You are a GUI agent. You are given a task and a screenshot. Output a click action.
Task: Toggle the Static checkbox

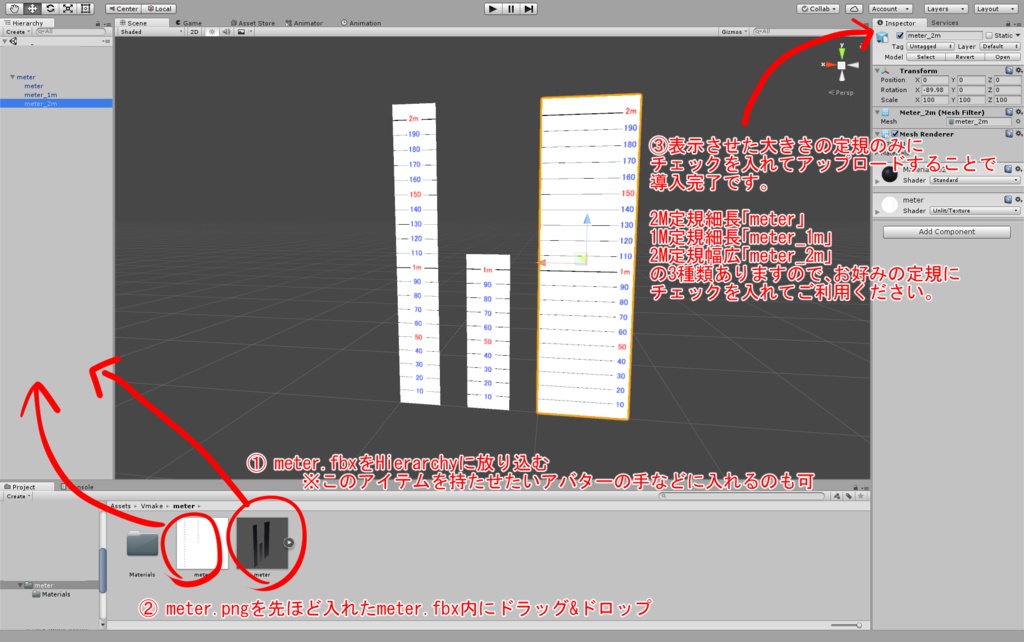pos(989,35)
